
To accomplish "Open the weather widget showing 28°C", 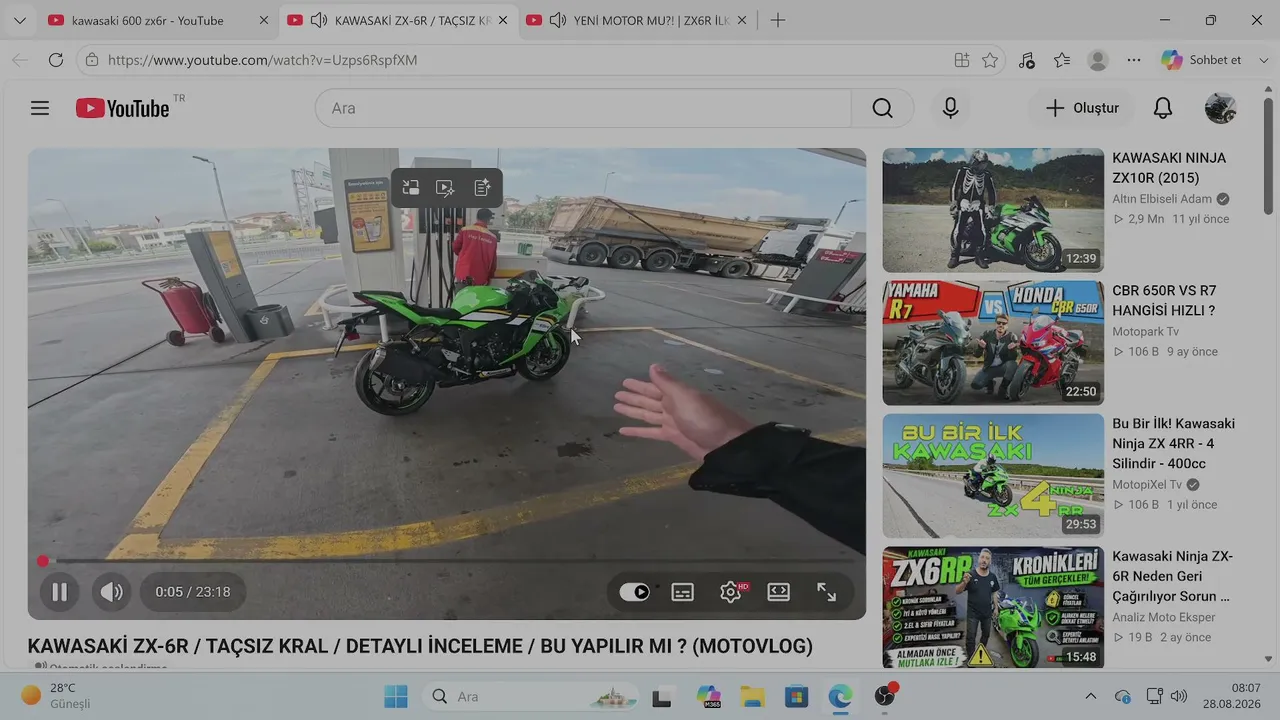I will (56, 696).
